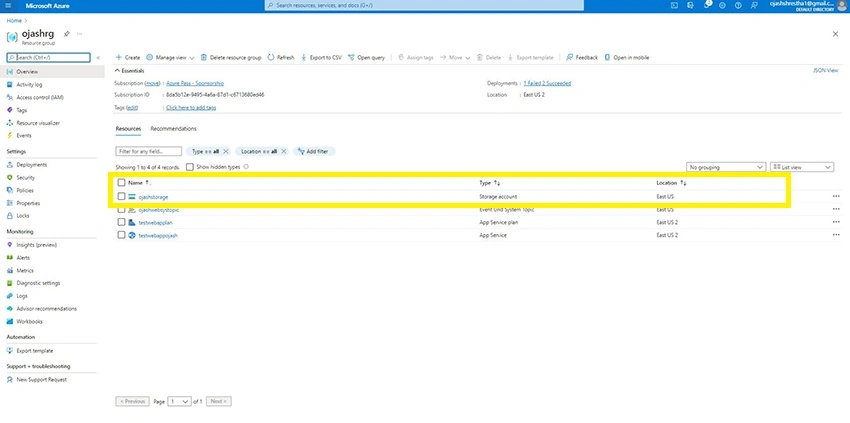
Task: Click the Filter for any field box
Action: pyautogui.click(x=149, y=152)
